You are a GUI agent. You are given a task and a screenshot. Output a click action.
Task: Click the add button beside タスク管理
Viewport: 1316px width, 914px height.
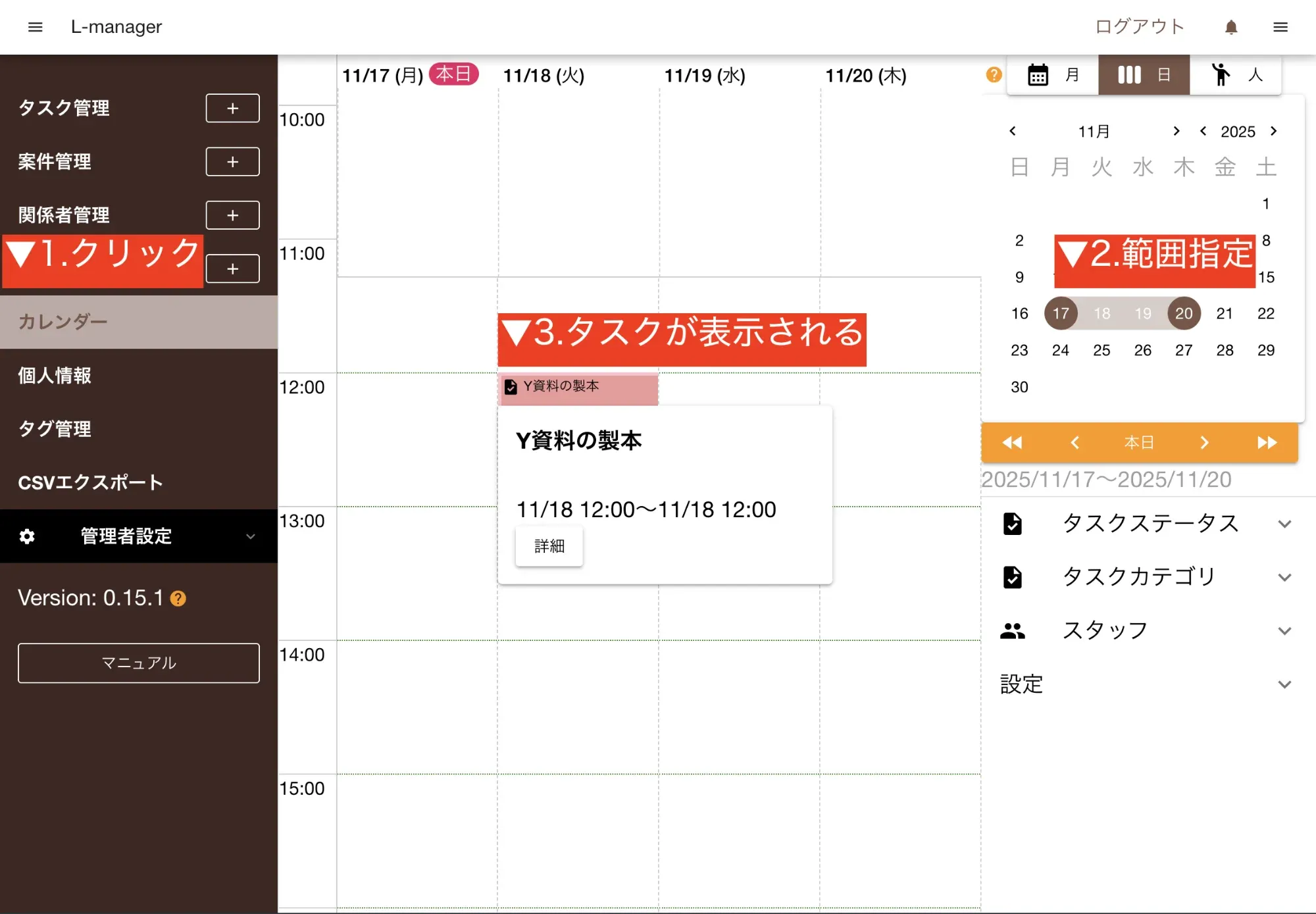(x=232, y=108)
